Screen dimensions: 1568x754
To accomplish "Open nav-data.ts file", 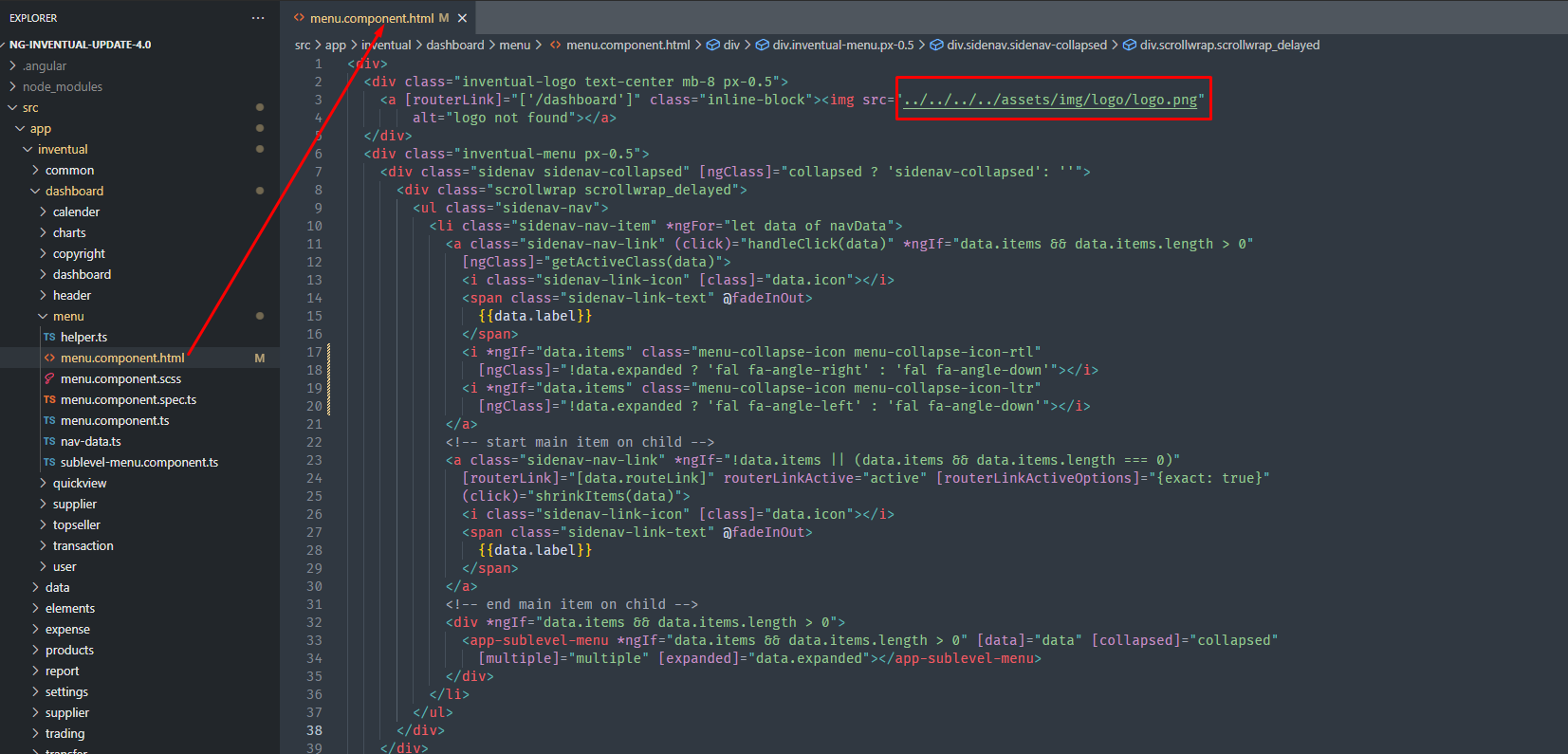I will [91, 441].
